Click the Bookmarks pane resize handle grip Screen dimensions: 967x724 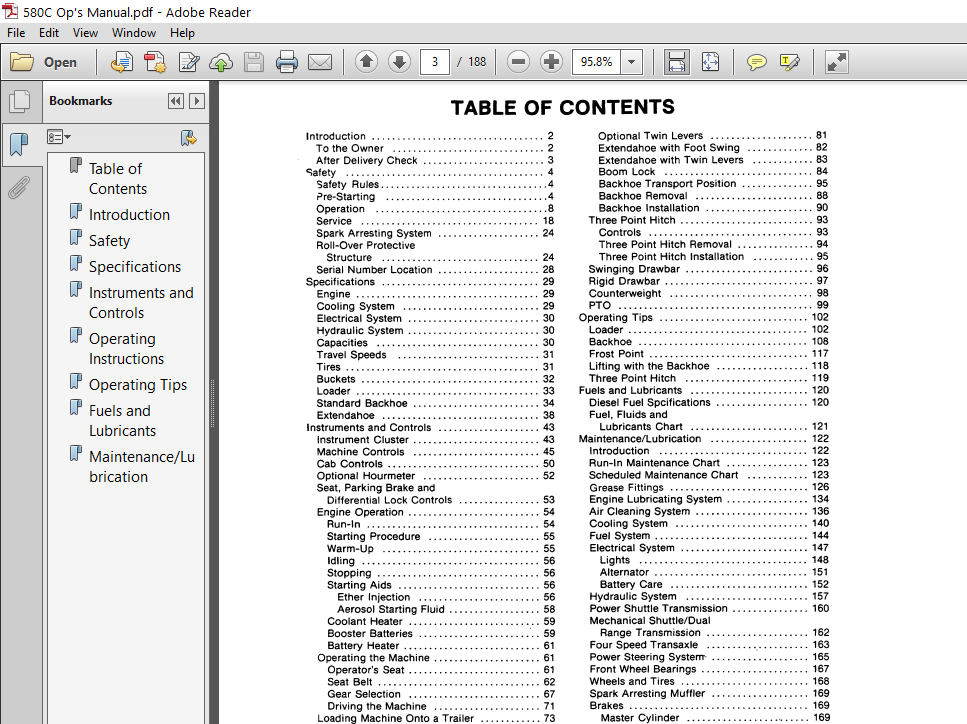[213, 403]
